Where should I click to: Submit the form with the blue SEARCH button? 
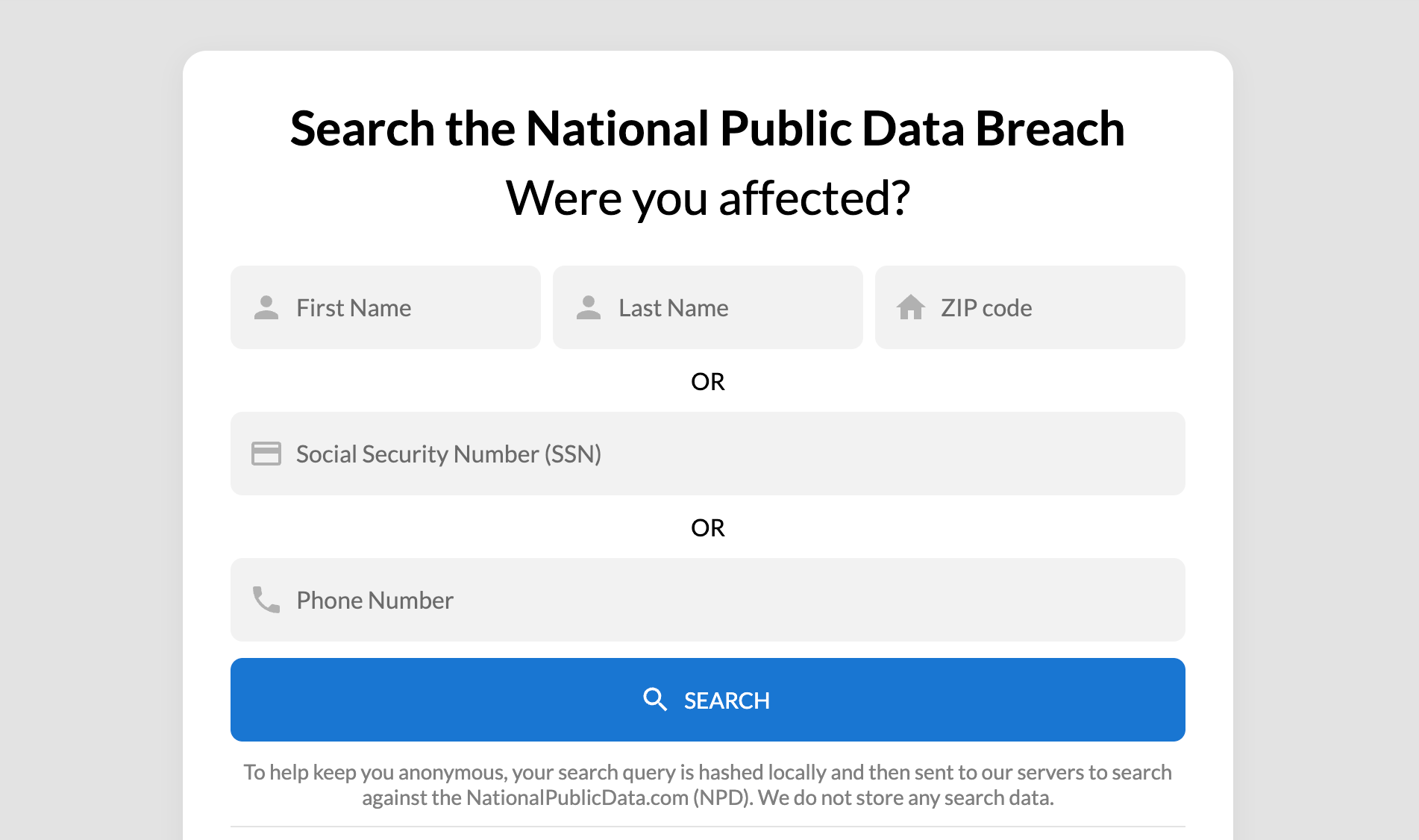[x=708, y=700]
